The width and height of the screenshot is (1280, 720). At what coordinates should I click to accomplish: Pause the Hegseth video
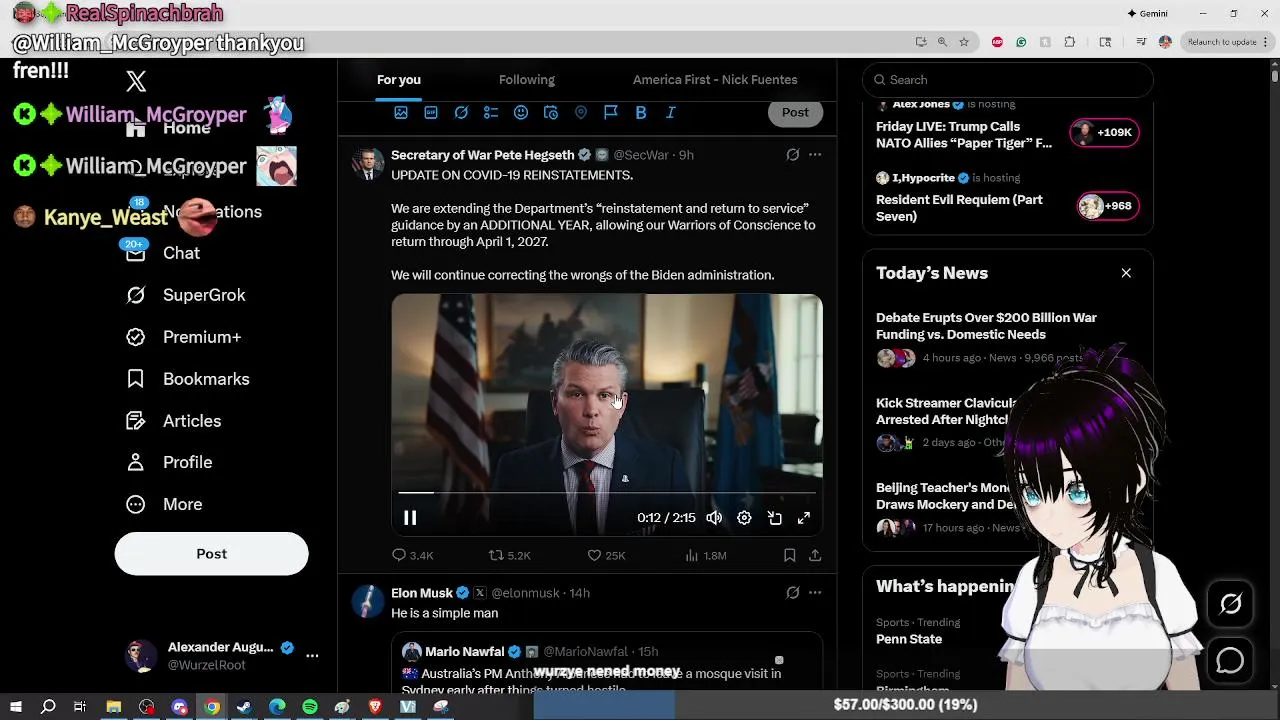click(410, 518)
